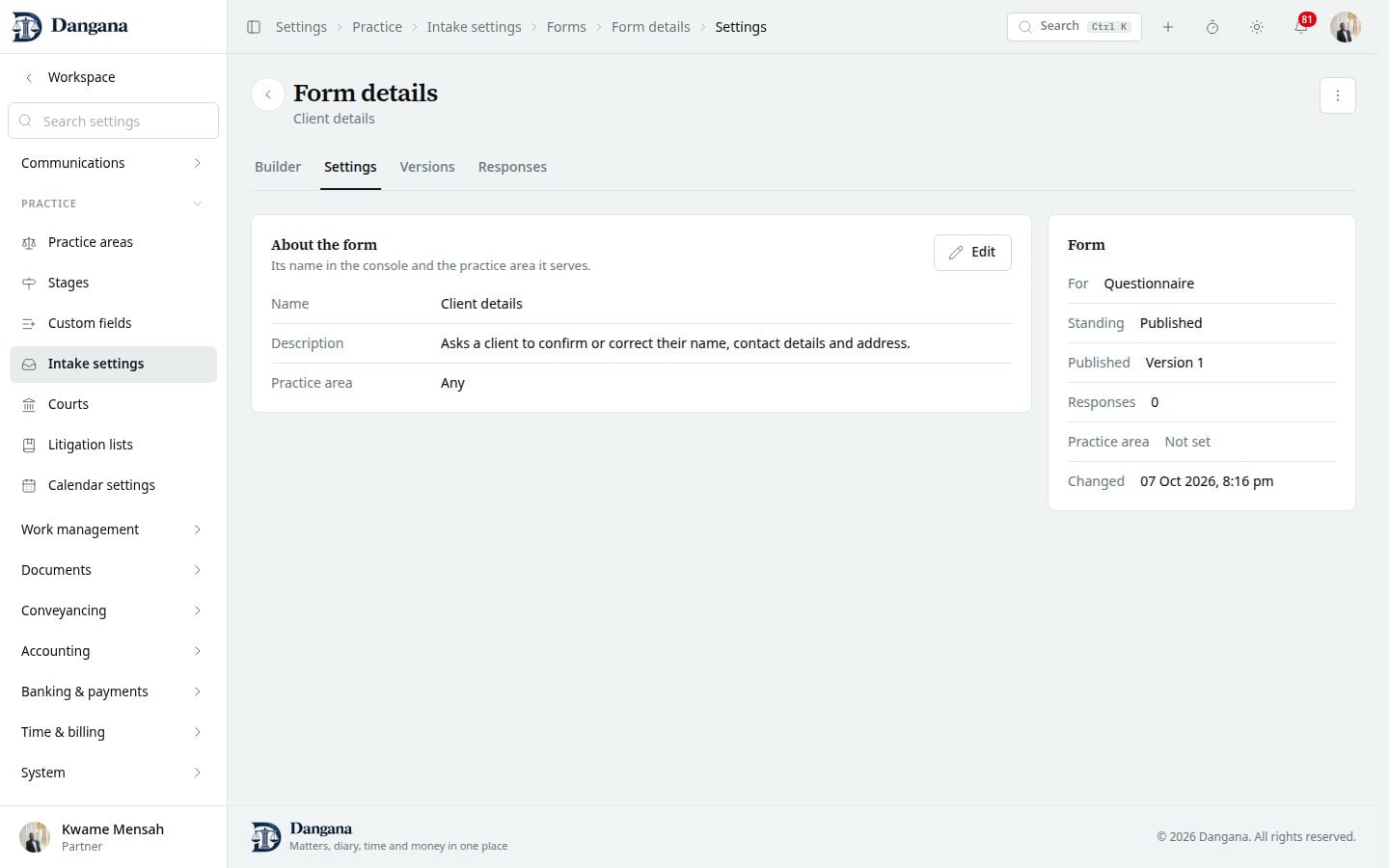1389x868 pixels.
Task: Open the Responses tab
Action: 512,167
